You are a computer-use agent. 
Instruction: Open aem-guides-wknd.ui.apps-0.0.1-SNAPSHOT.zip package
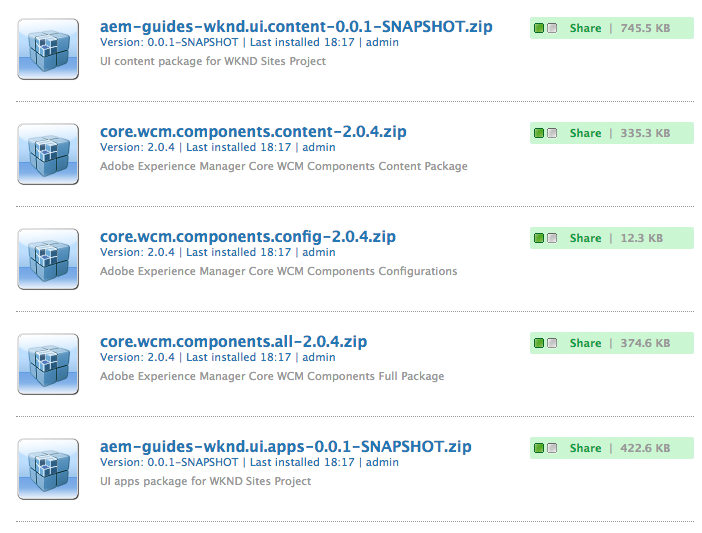click(x=286, y=446)
